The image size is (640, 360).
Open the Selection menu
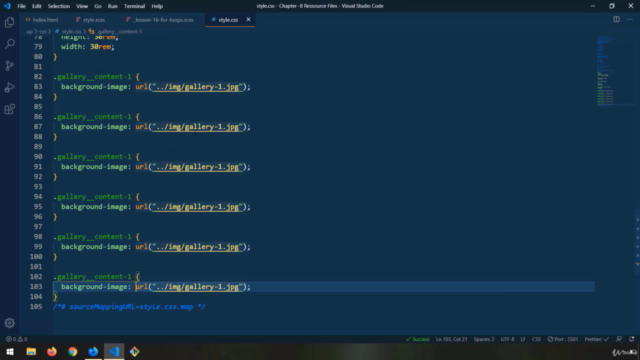click(x=59, y=6)
